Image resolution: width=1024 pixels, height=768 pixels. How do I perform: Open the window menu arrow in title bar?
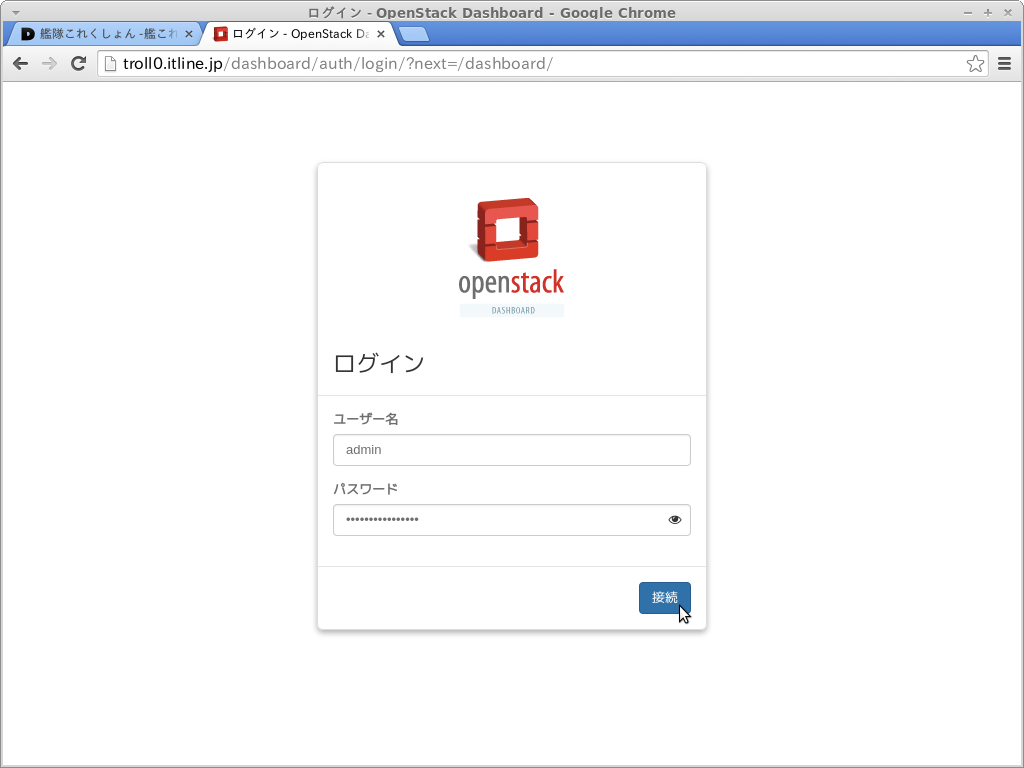(x=15, y=12)
